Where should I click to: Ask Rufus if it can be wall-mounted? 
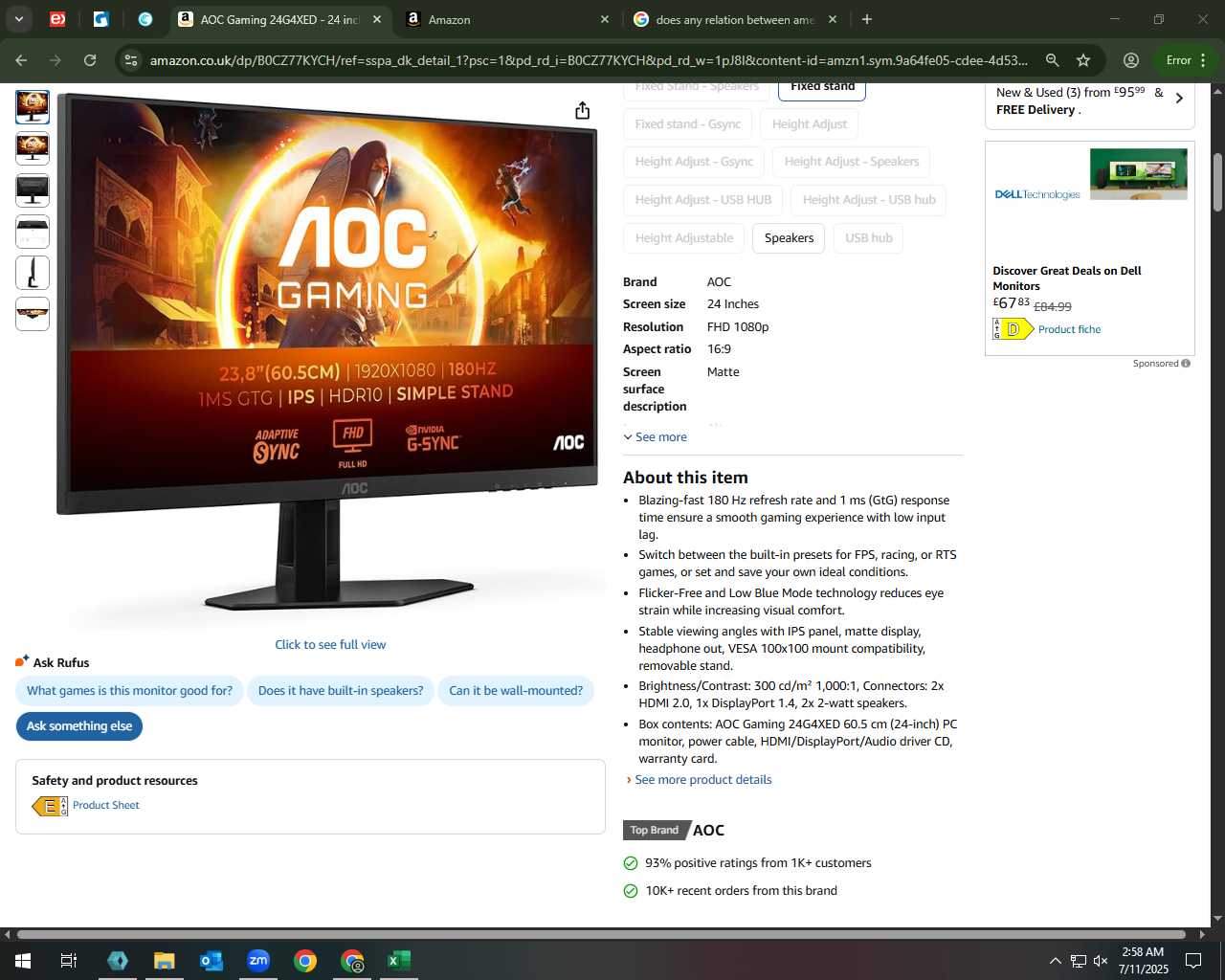point(516,691)
